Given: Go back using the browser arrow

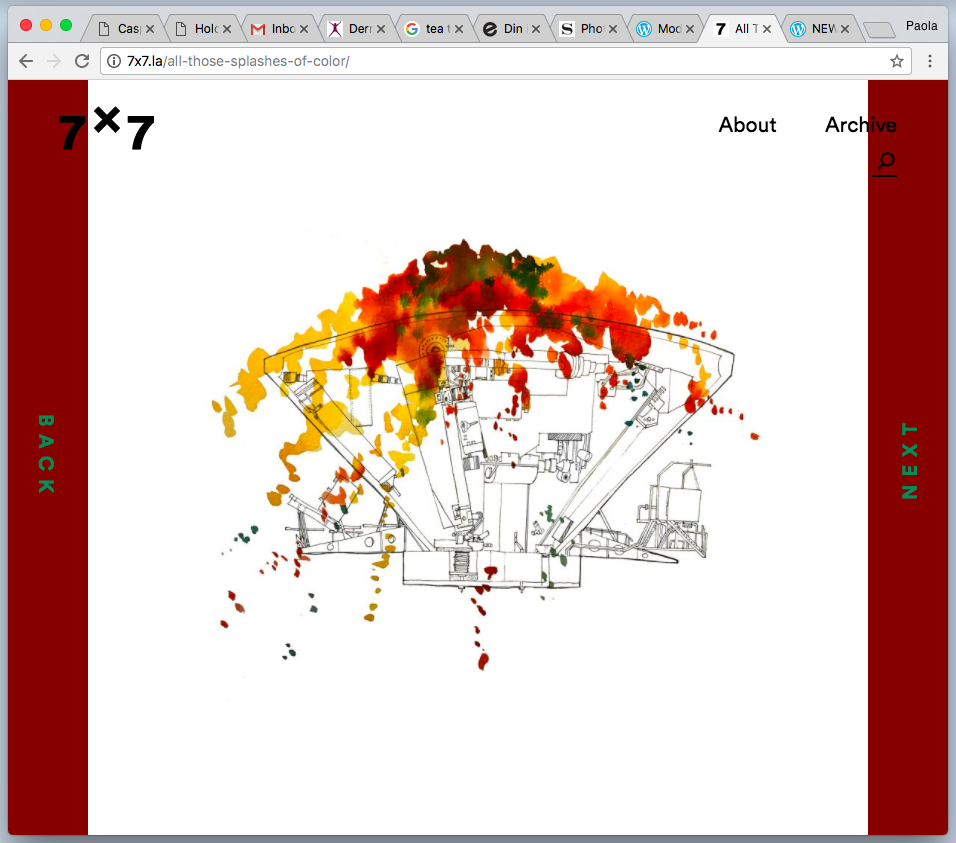Looking at the screenshot, I should 26,61.
